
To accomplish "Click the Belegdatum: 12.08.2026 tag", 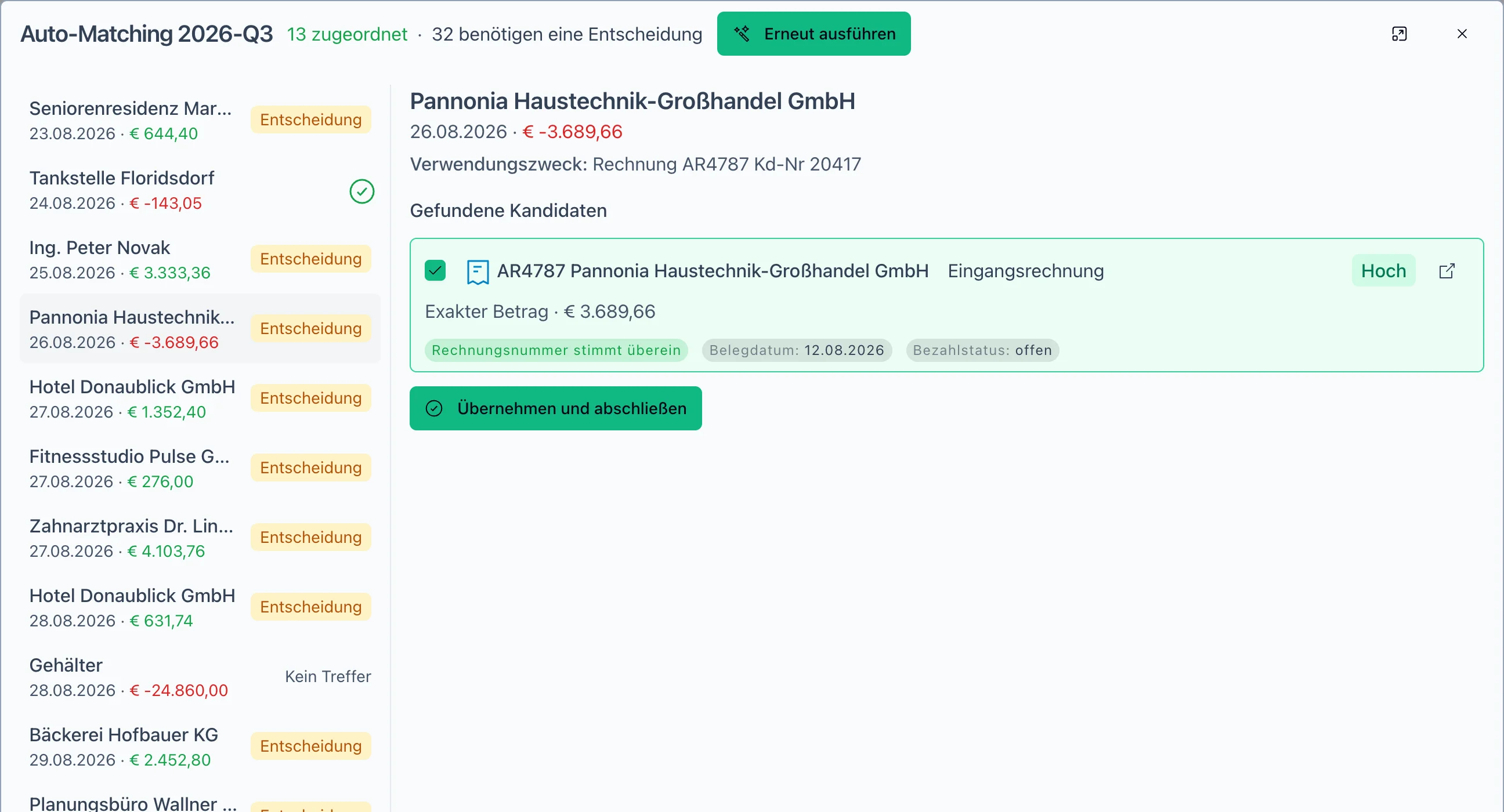I will click(796, 350).
